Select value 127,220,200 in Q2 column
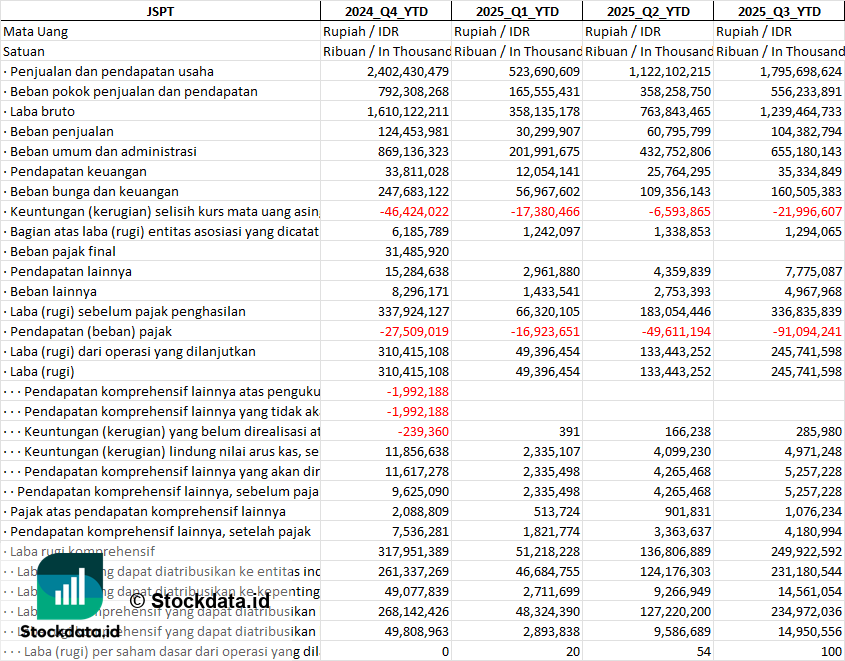Viewport: 845px width, 661px height. pos(675,611)
